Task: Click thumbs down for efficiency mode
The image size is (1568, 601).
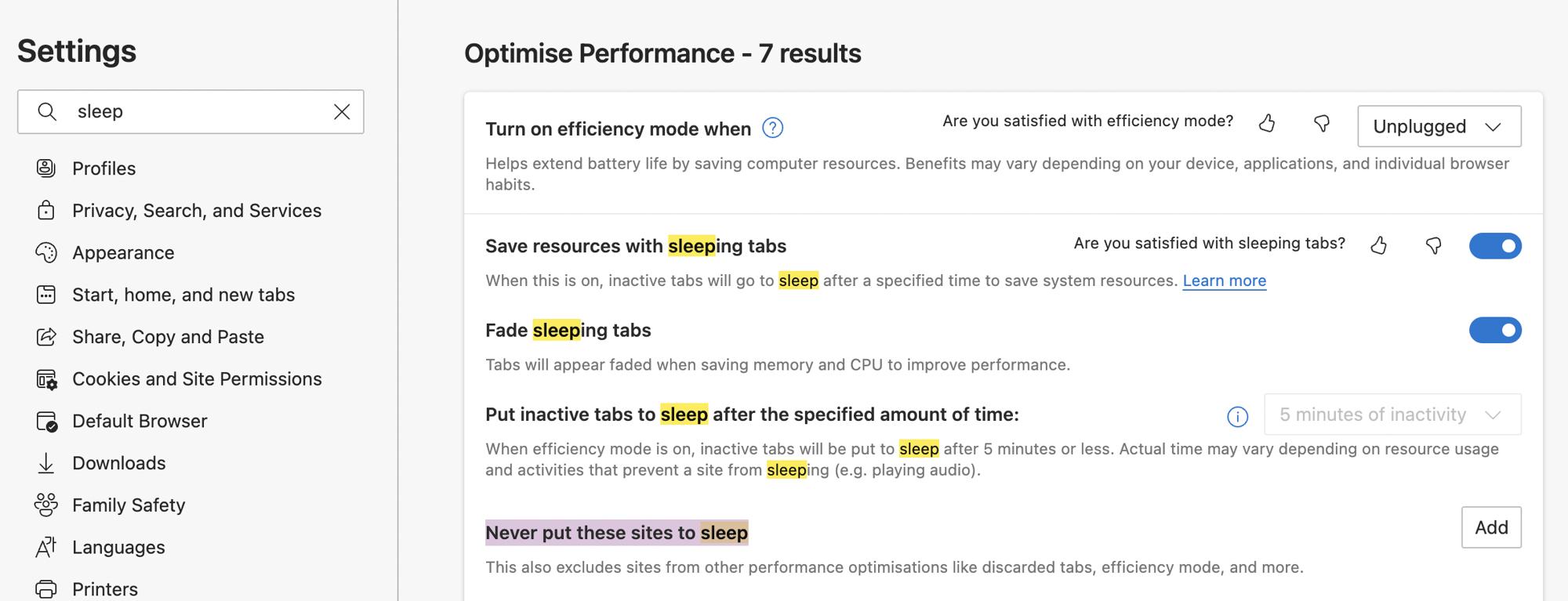Action: (1322, 123)
